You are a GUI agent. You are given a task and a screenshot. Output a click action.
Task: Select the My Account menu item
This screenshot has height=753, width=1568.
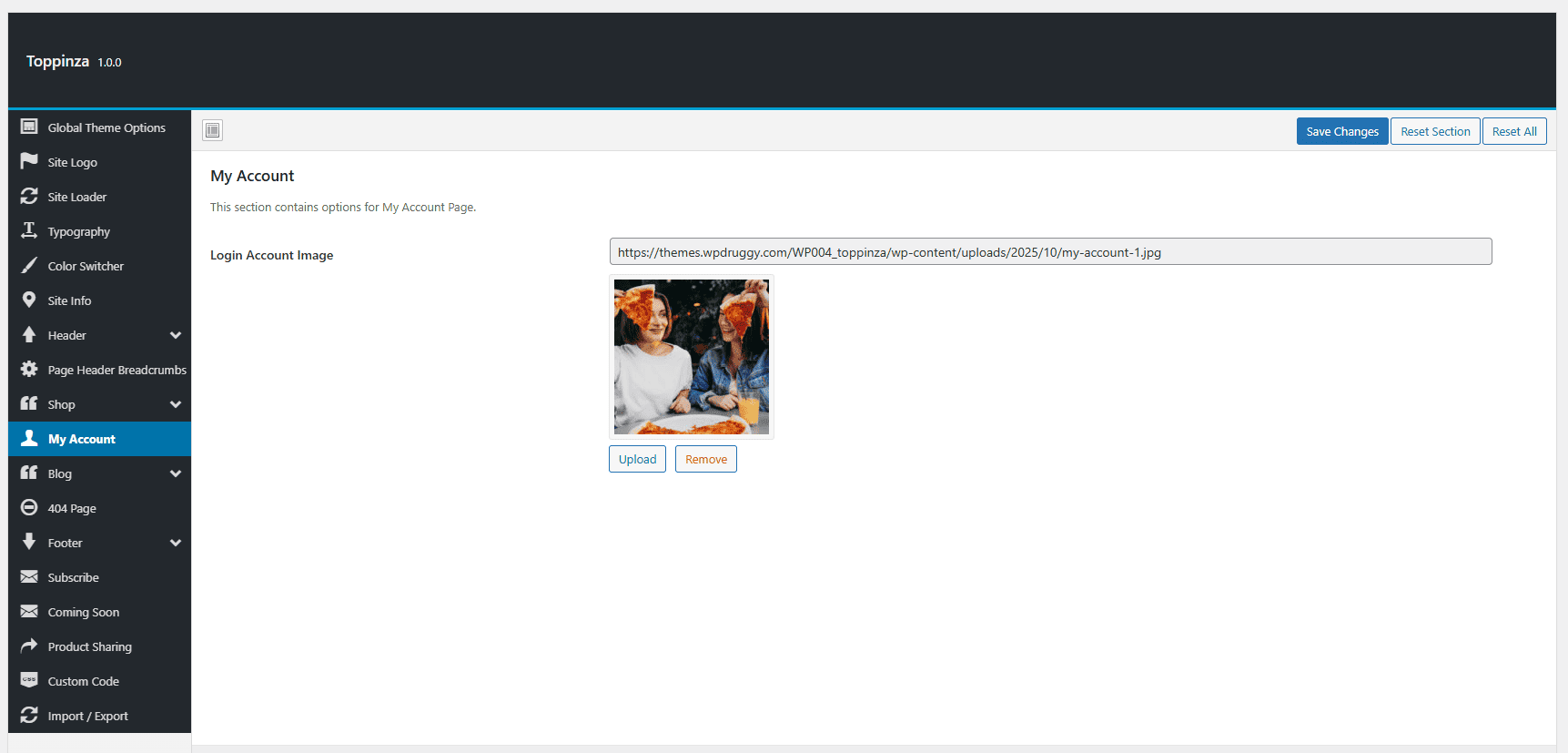point(99,439)
